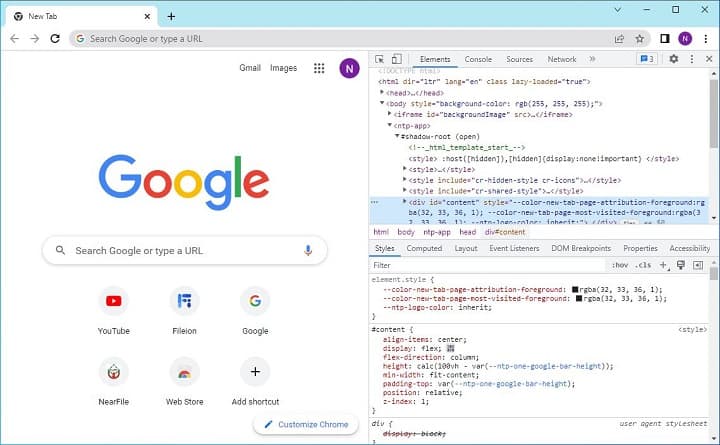
Task: Open the Computed styles tab
Action: [424, 248]
